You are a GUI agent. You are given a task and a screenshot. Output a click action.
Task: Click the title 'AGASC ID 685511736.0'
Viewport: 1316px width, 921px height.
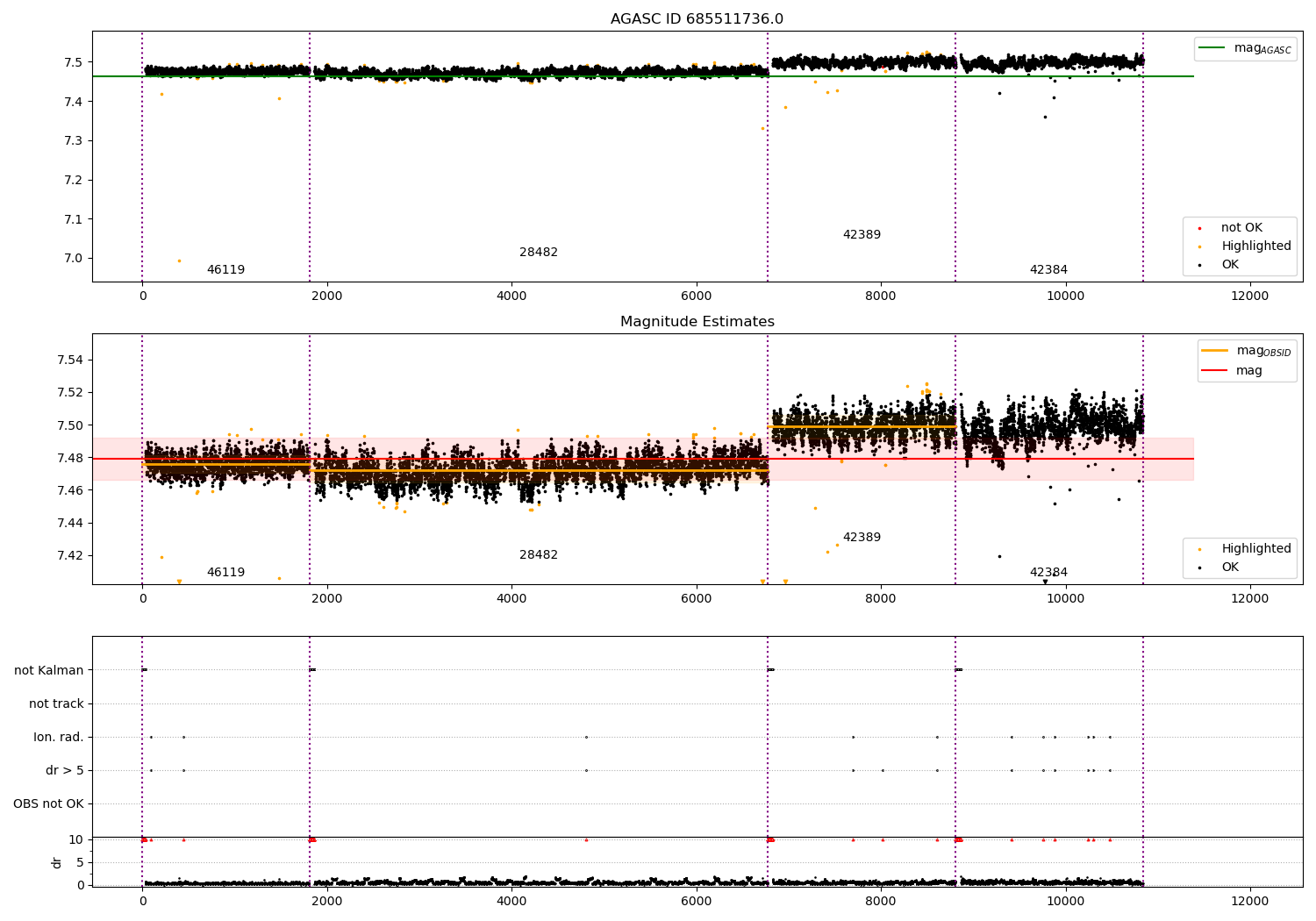[x=697, y=19]
